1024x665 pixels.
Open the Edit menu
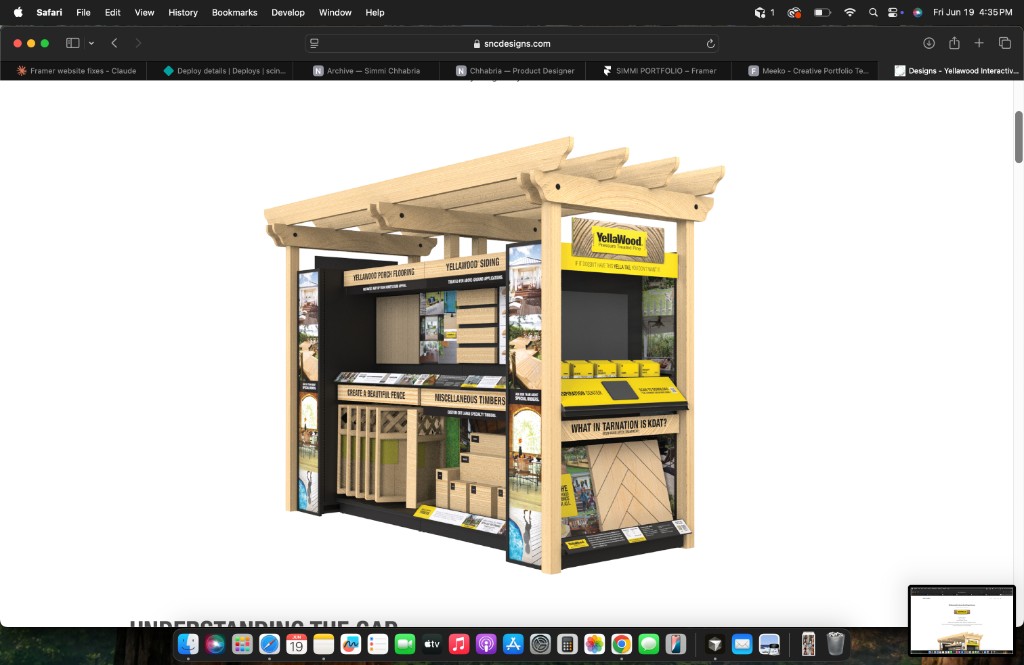(x=112, y=12)
